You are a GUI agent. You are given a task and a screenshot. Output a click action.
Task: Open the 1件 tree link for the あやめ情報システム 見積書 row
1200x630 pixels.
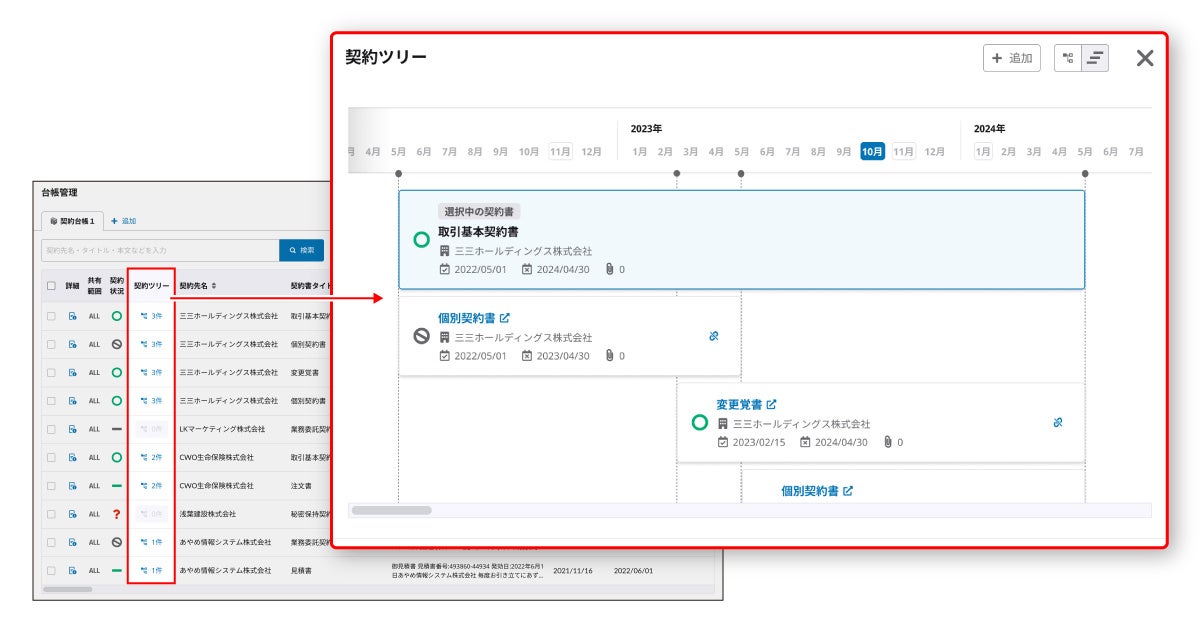152,570
